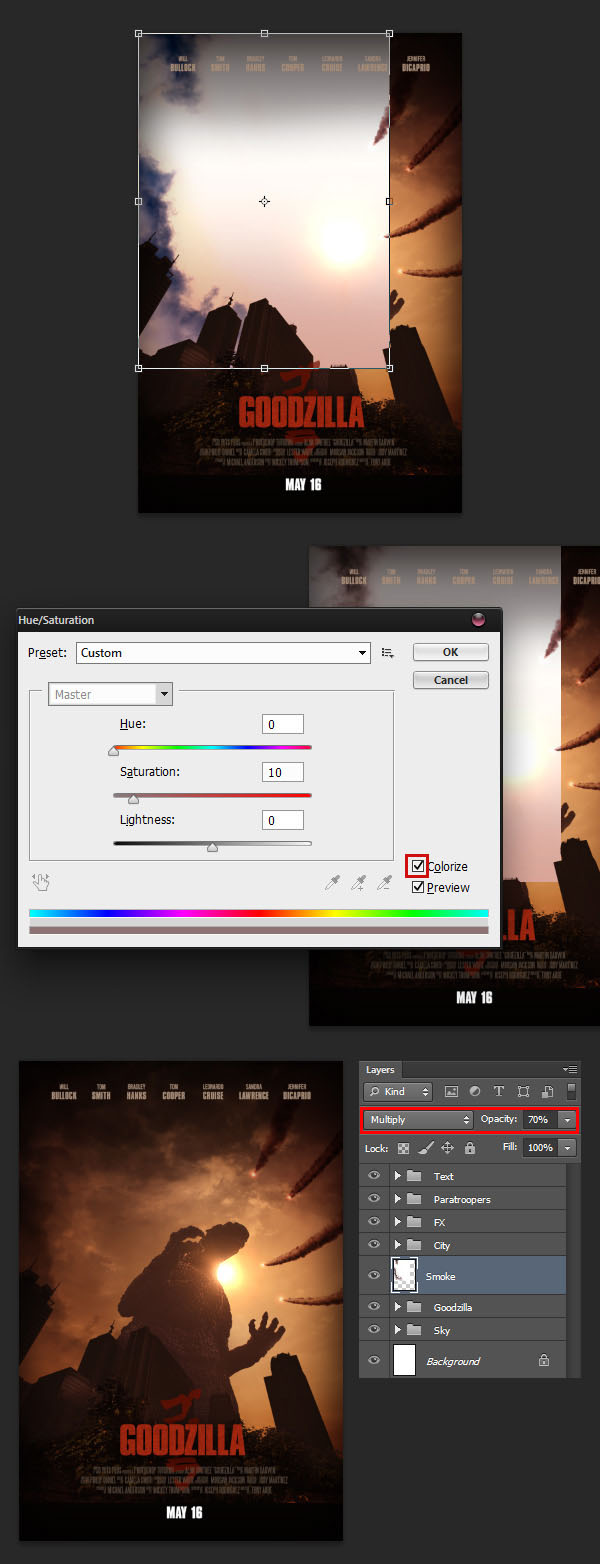Hide the Smoke layer
Image resolution: width=600 pixels, height=1564 pixels.
pos(374,1275)
